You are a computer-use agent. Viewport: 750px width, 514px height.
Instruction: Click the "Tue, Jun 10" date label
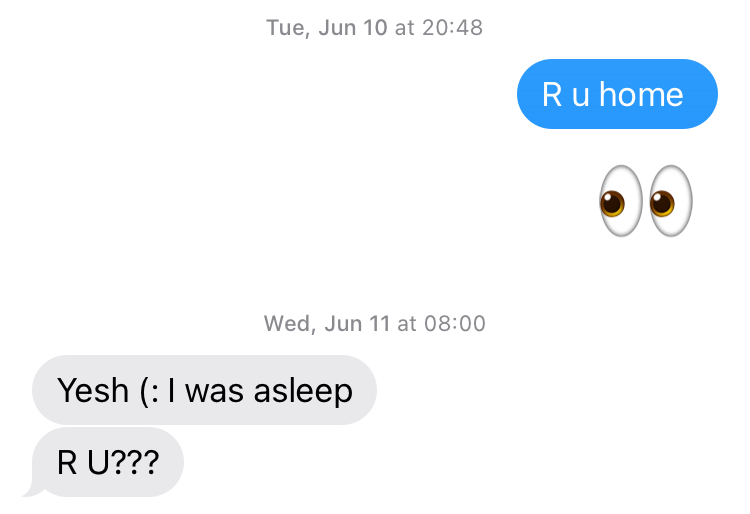pos(326,28)
